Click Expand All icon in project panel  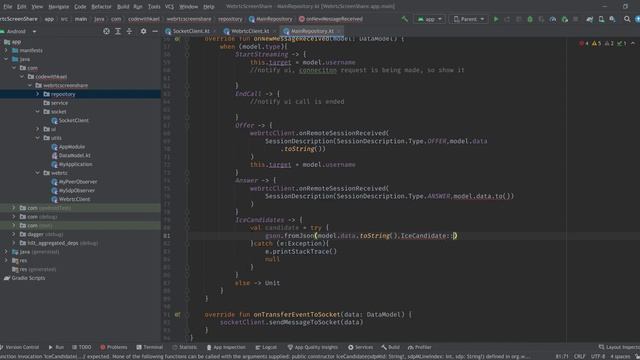[118, 31]
